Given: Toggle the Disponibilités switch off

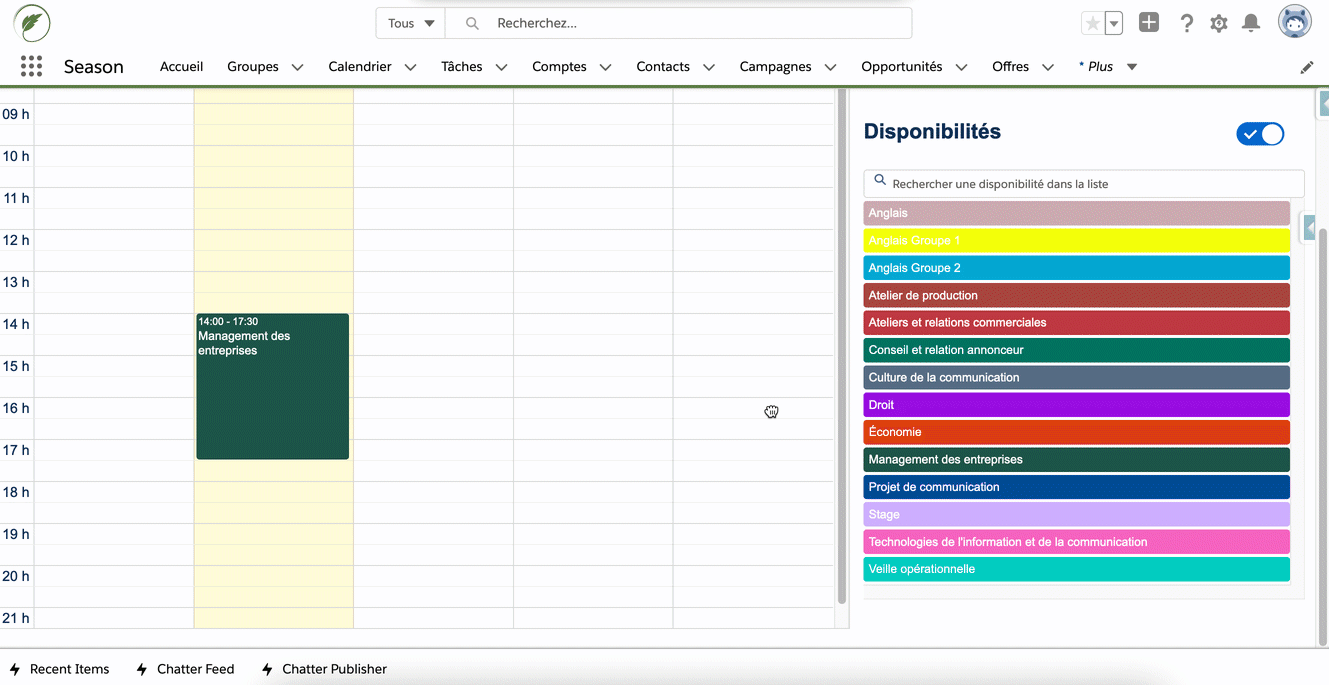Looking at the screenshot, I should (1259, 133).
